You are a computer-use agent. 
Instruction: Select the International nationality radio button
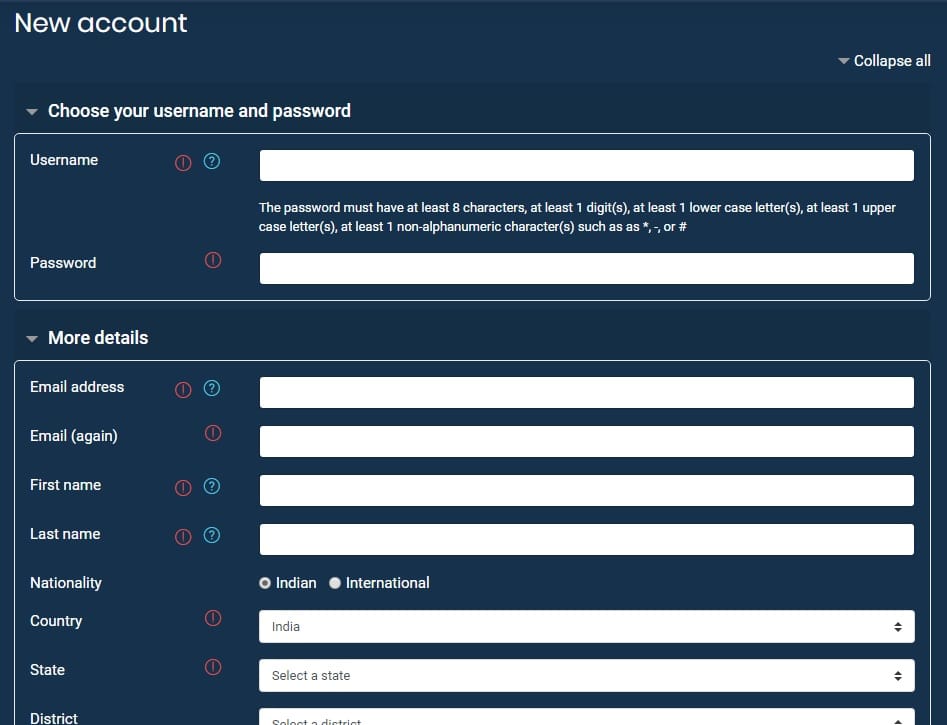point(335,583)
